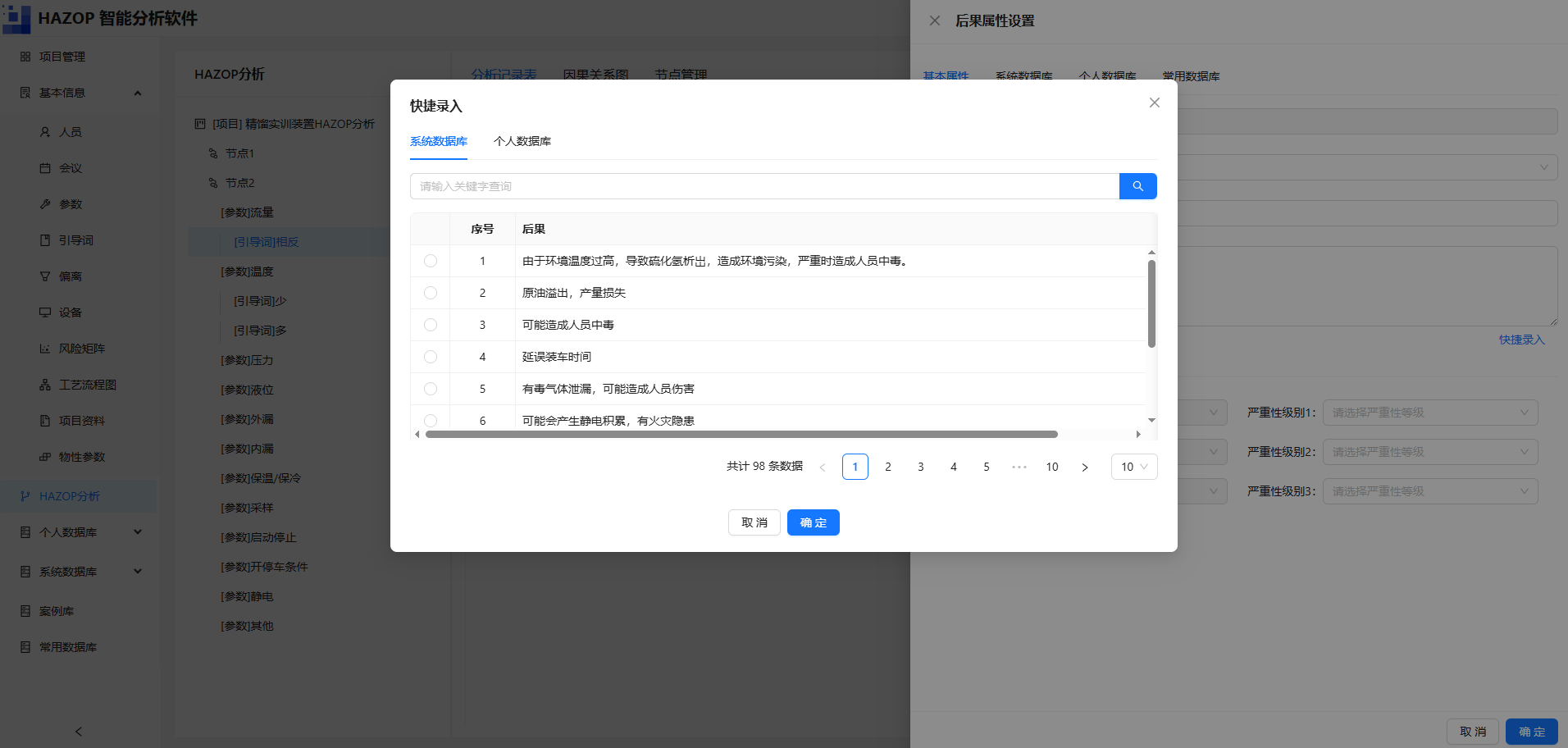Click the 风险矩阵 chart icon in sidebar
Screen dimensions: 1568x748
[45, 349]
